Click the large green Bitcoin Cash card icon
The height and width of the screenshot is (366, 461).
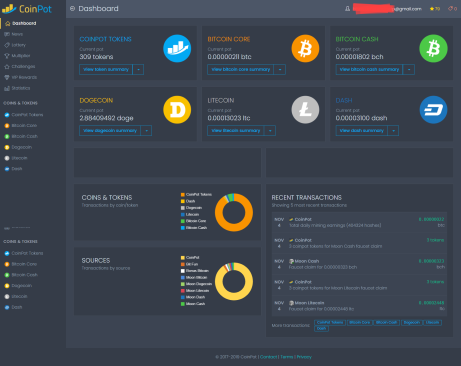[433, 49]
